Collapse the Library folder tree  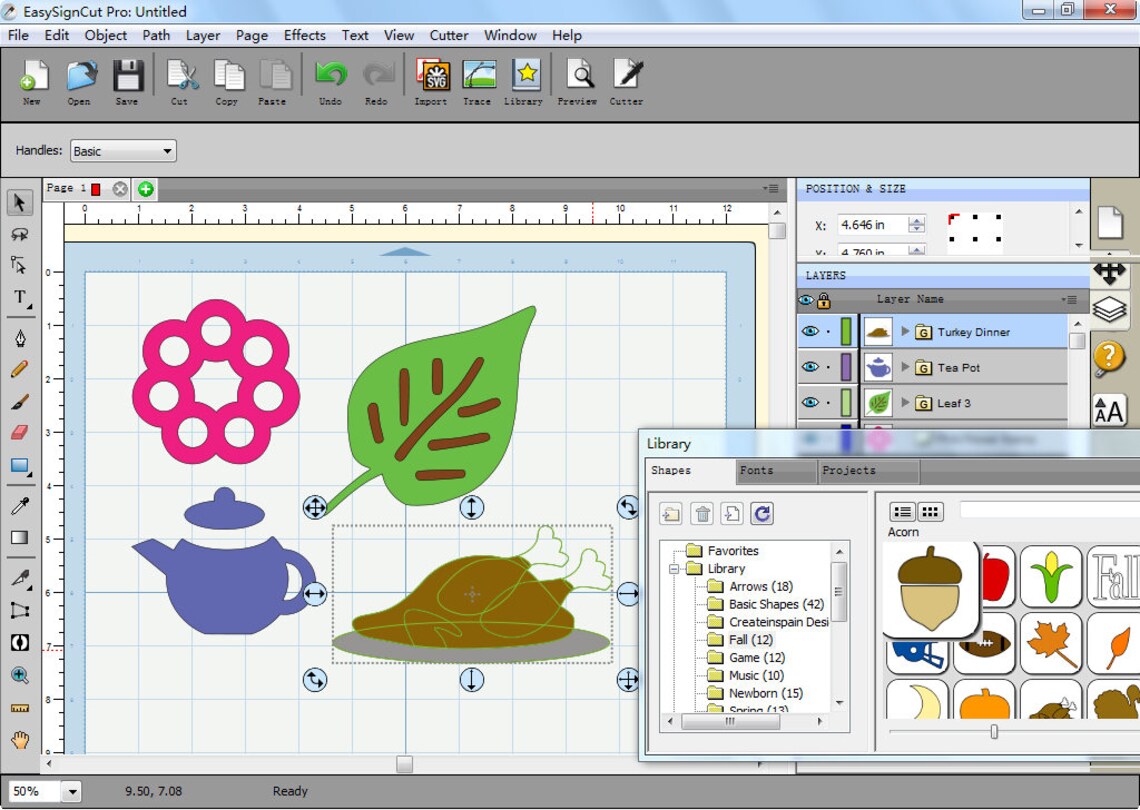[676, 568]
